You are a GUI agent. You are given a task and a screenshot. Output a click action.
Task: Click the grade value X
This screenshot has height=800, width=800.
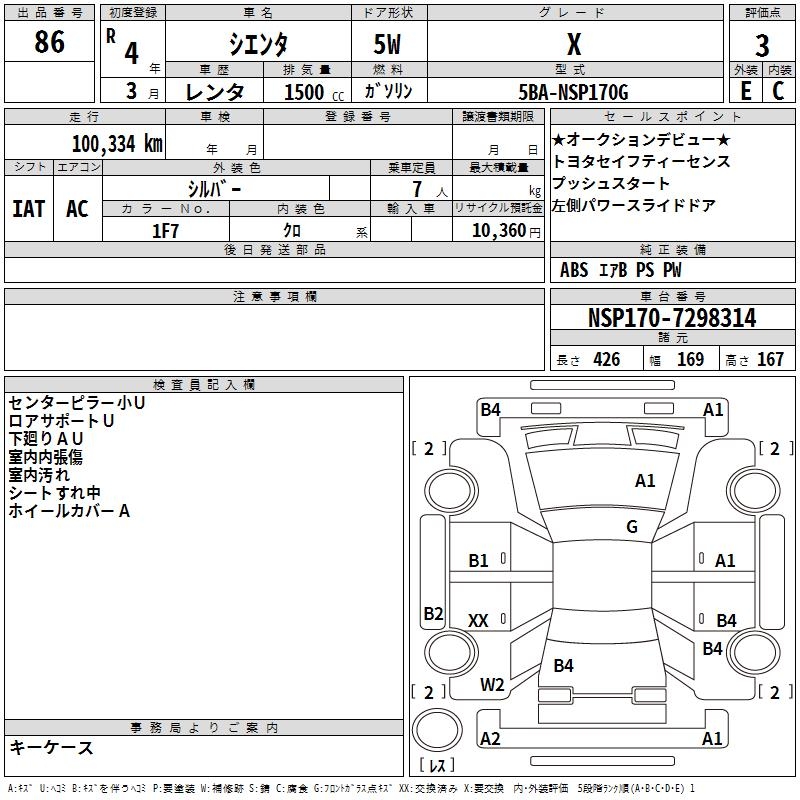coord(574,44)
